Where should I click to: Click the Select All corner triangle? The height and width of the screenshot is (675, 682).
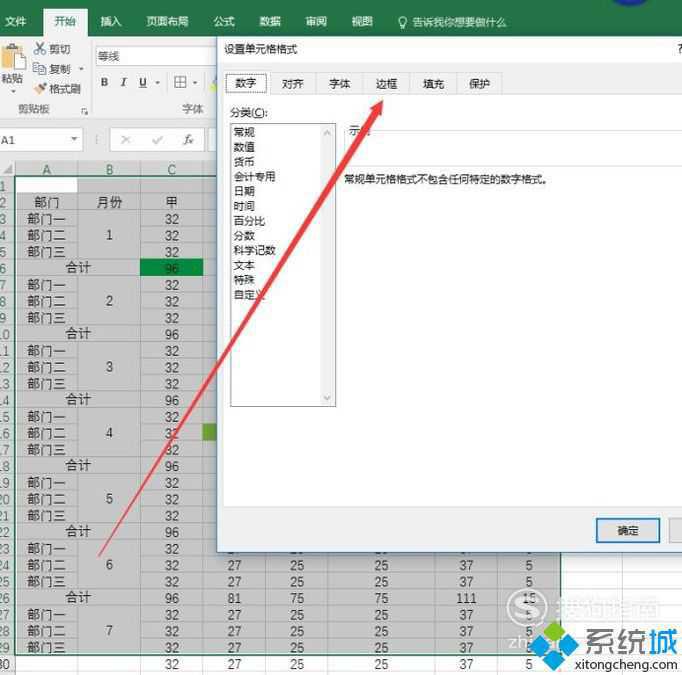(x=8, y=168)
